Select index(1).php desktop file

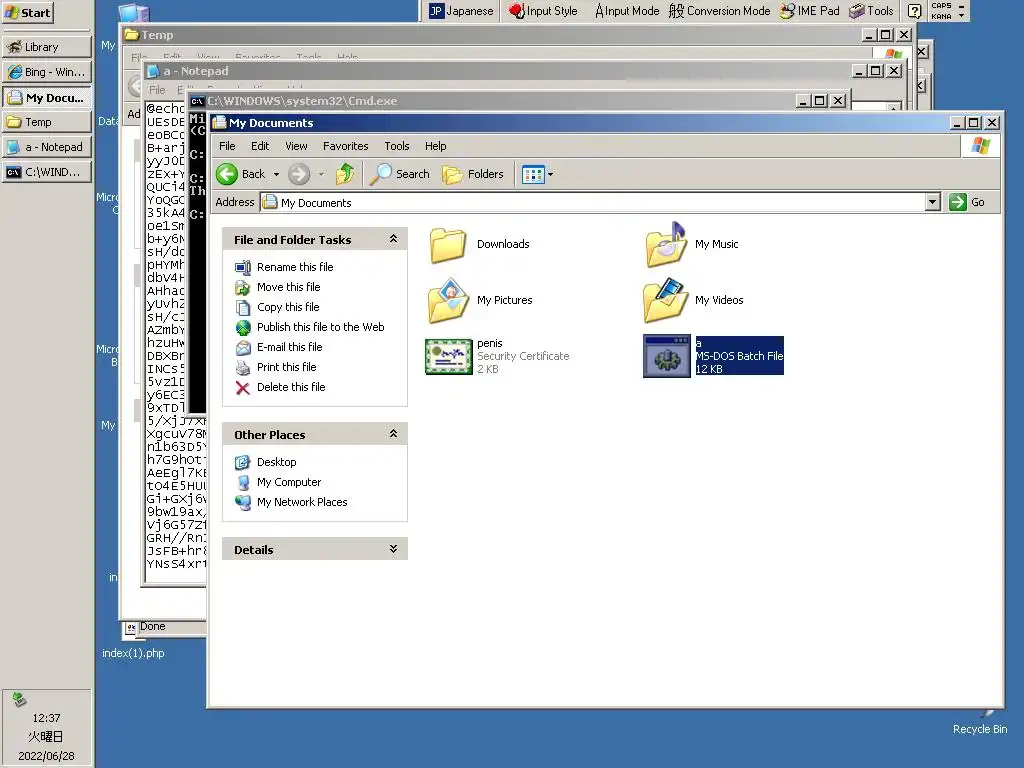[x=133, y=653]
